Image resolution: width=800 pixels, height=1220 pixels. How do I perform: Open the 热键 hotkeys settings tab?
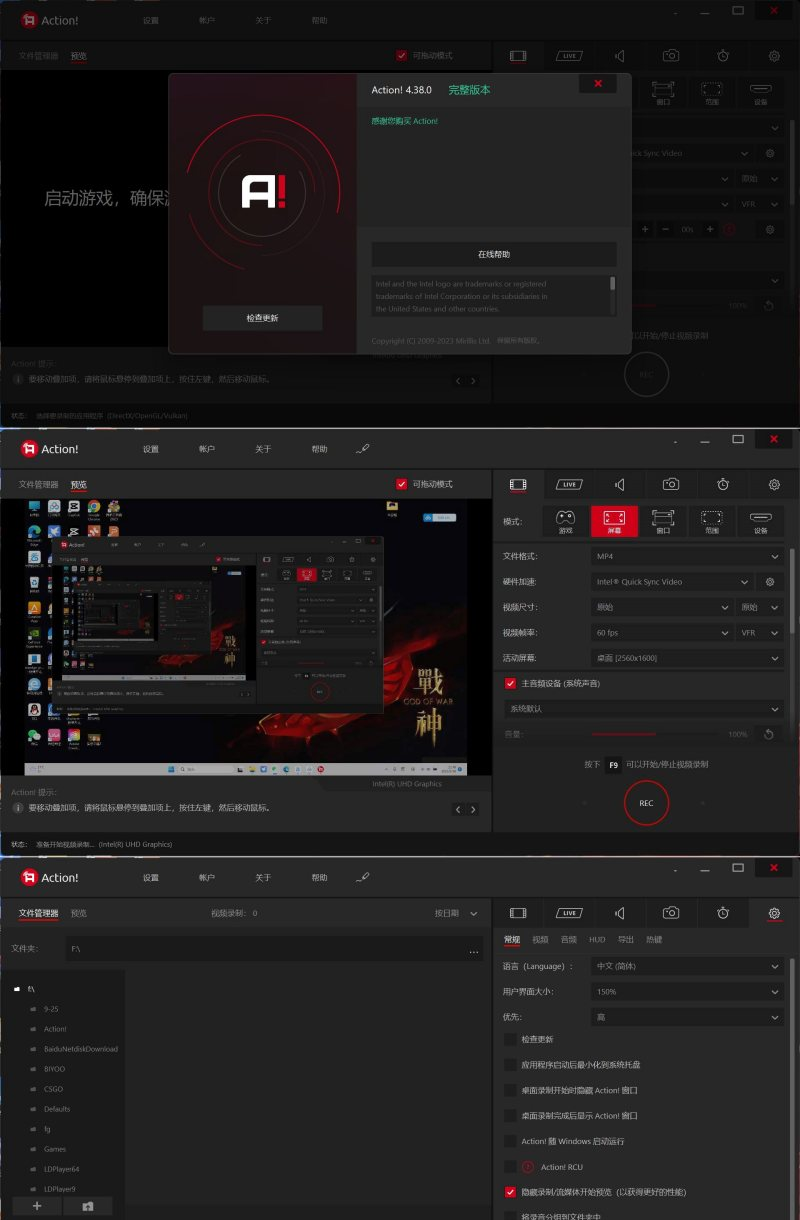[654, 940]
